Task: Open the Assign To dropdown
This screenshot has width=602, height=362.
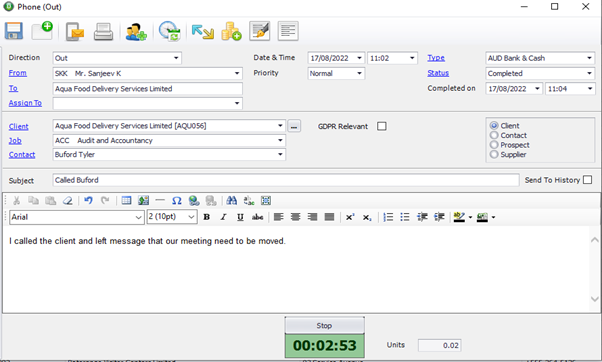Action: pos(237,103)
